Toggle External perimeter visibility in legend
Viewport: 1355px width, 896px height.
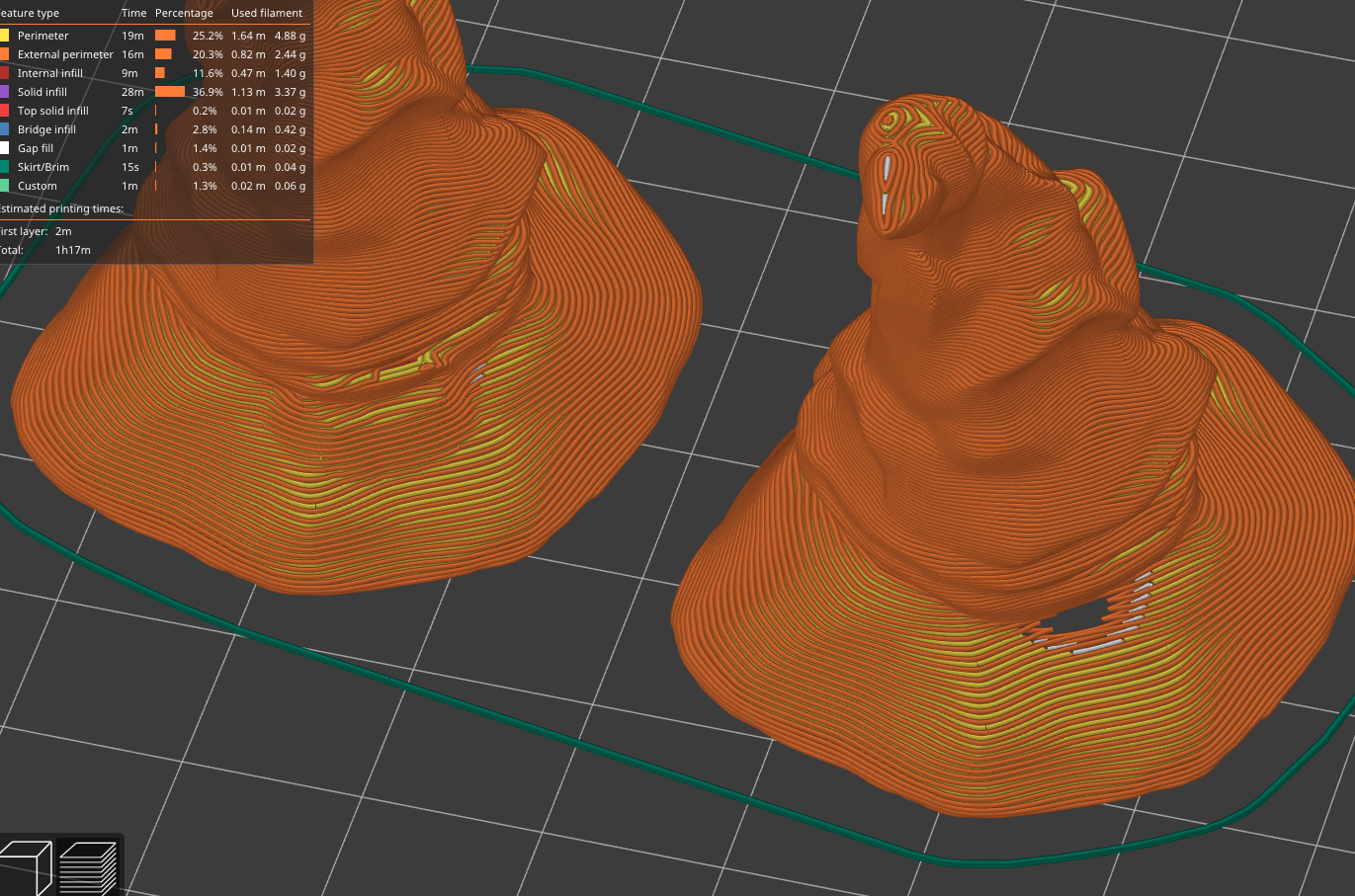coord(65,54)
